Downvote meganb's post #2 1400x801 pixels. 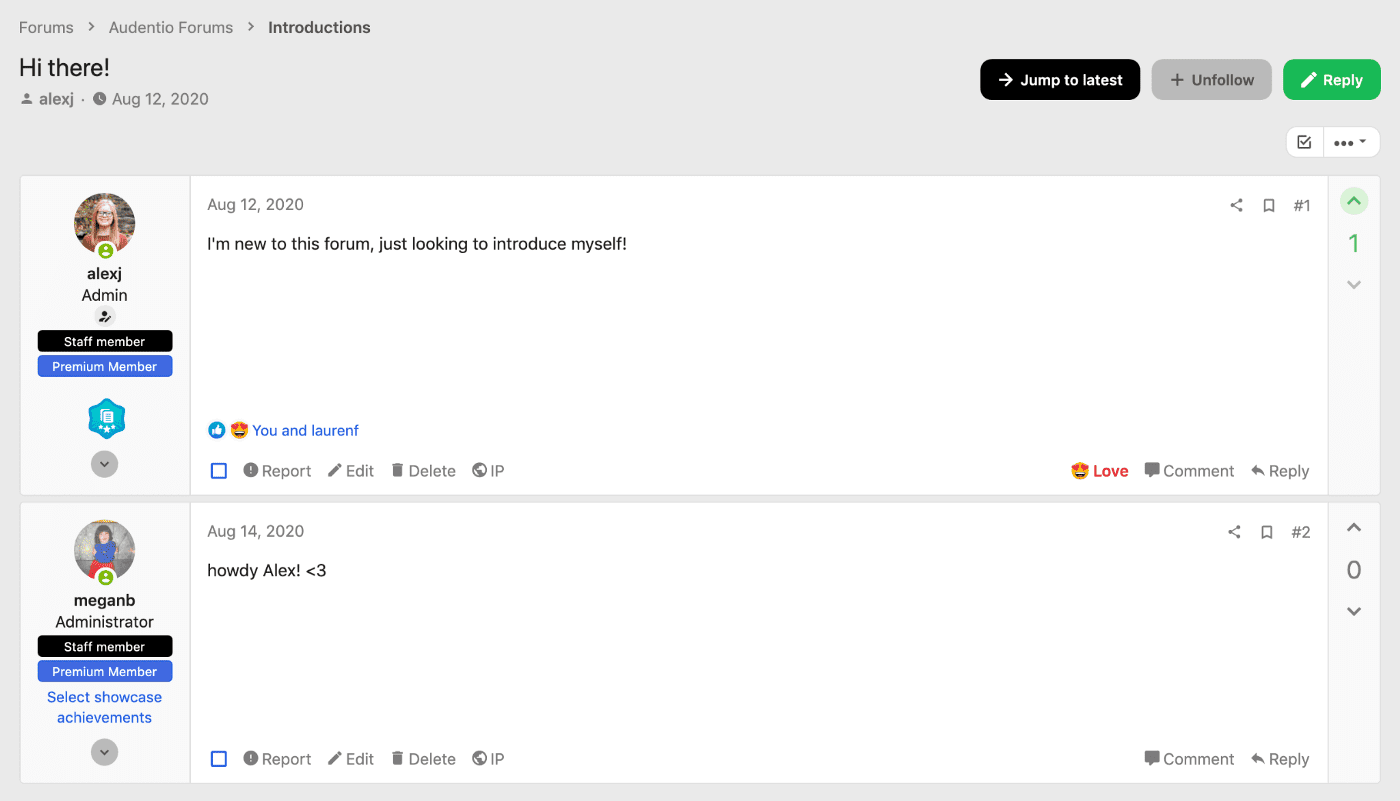tap(1353, 611)
